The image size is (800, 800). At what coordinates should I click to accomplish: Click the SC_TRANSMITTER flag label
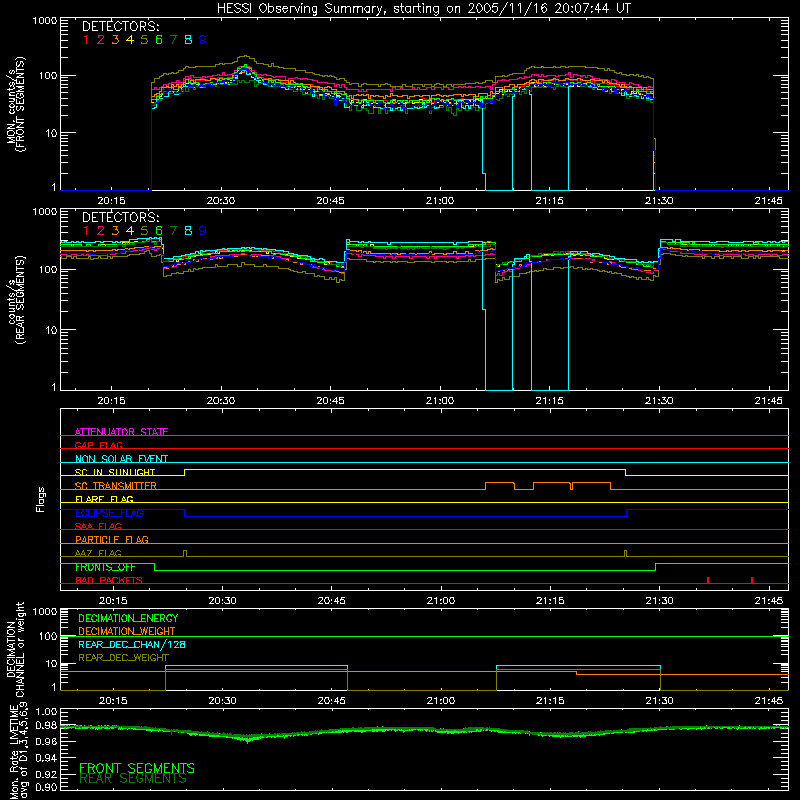pos(116,486)
